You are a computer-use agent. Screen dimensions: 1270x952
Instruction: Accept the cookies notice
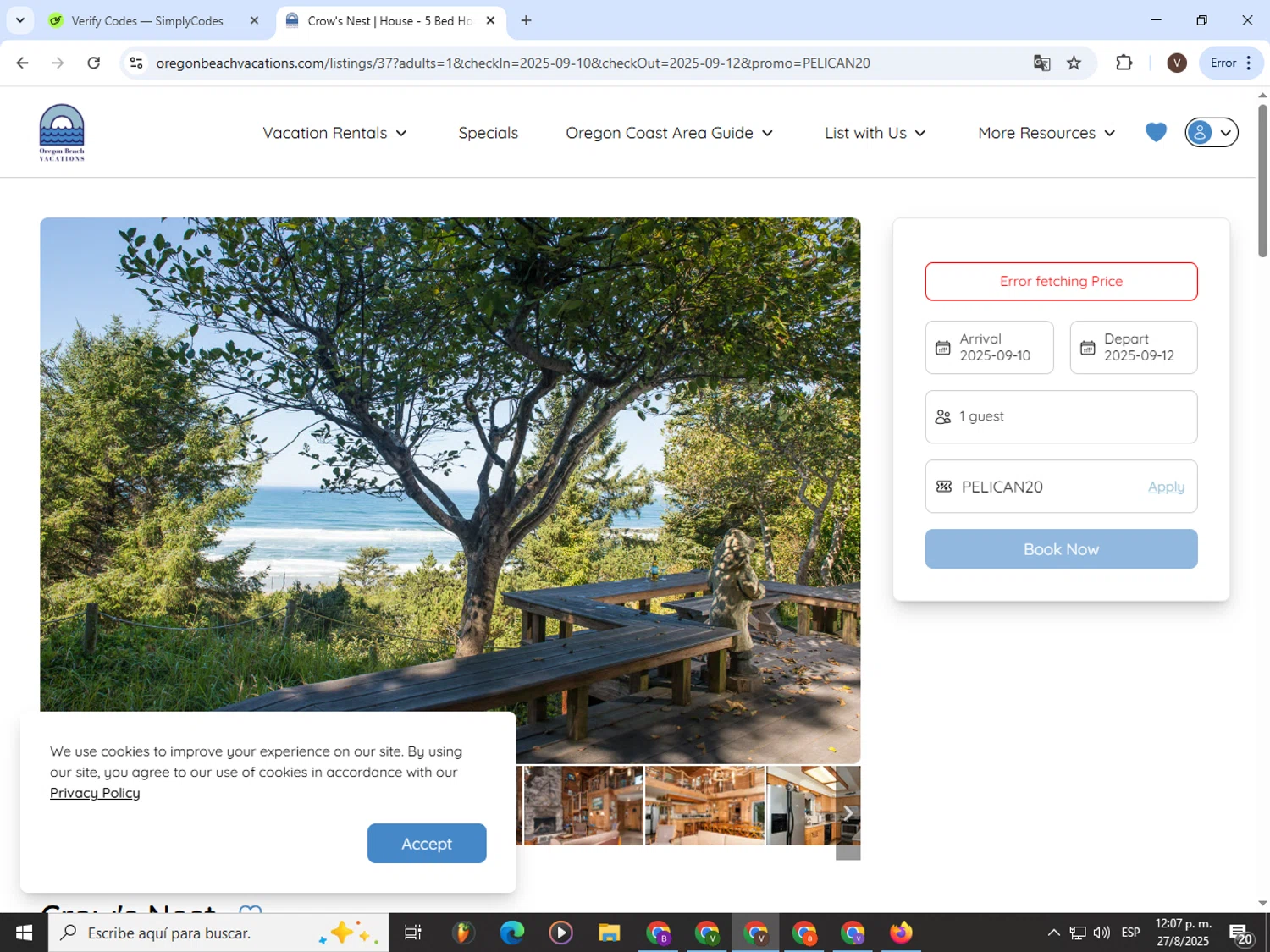pos(427,844)
